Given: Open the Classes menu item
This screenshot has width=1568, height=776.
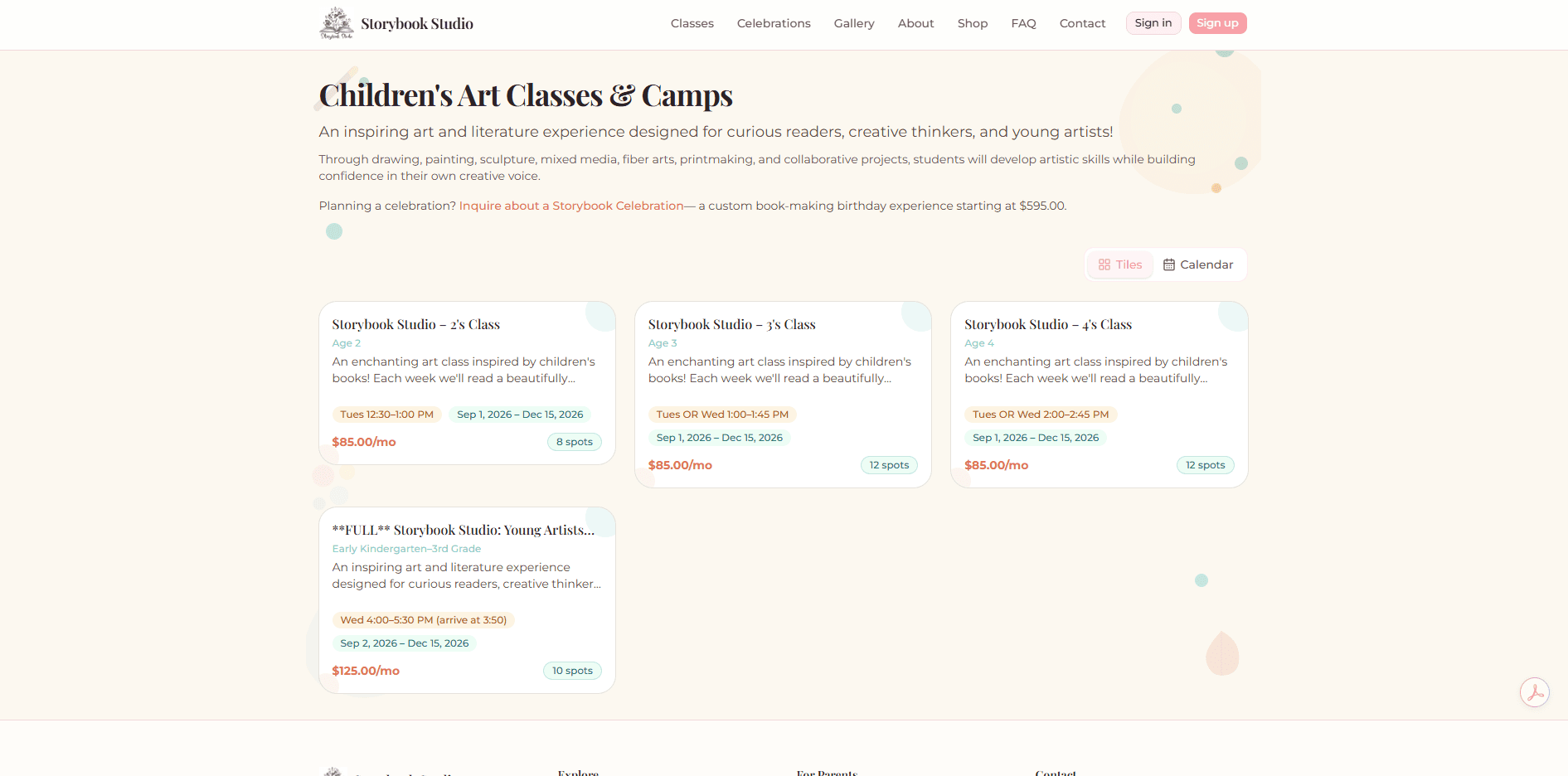Looking at the screenshot, I should 692,23.
